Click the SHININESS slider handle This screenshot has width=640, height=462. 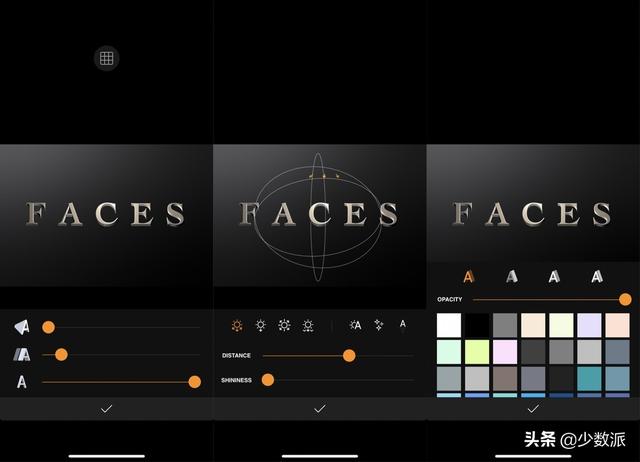click(268, 380)
